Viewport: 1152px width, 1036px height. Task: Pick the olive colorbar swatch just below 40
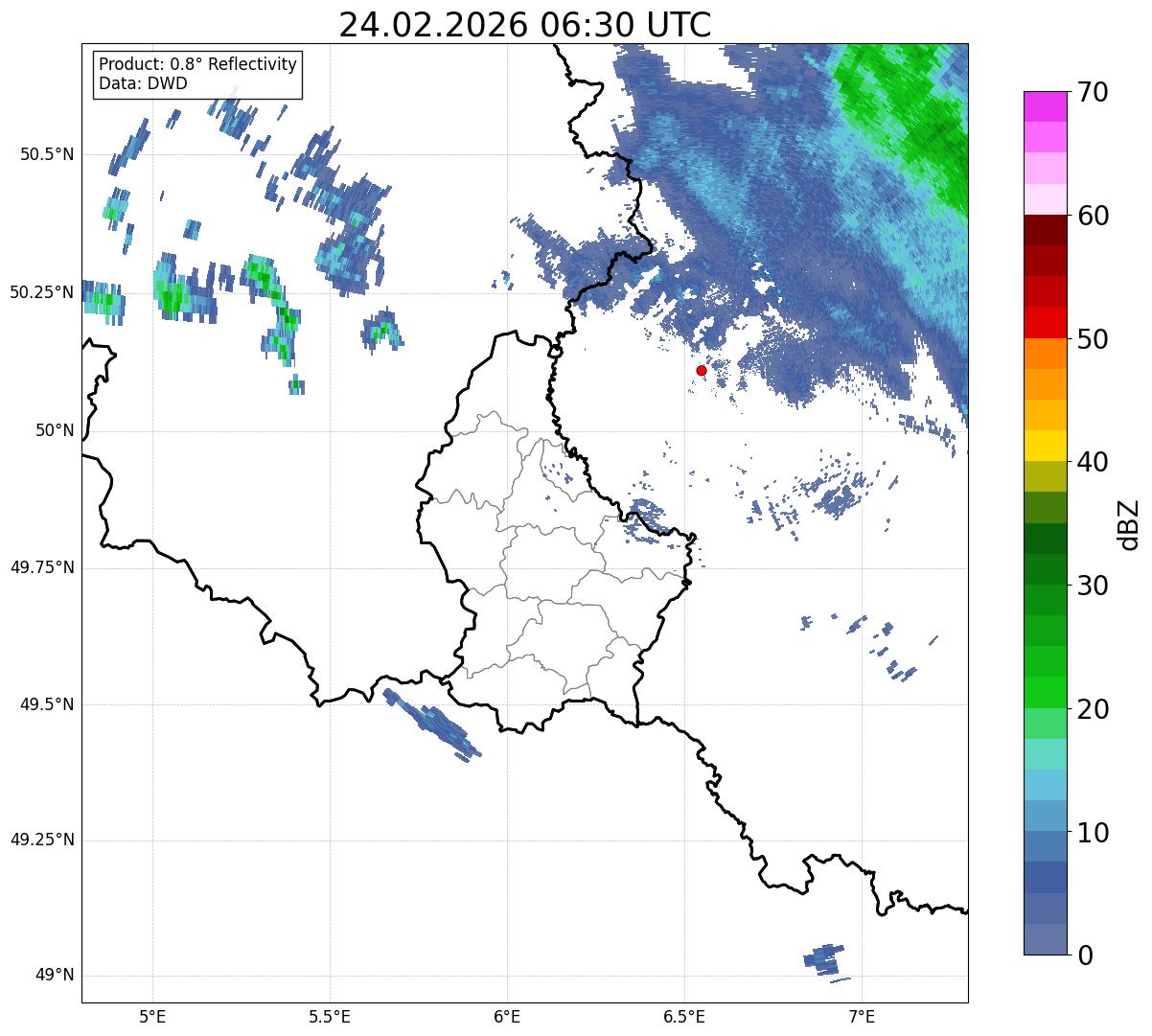click(1044, 477)
